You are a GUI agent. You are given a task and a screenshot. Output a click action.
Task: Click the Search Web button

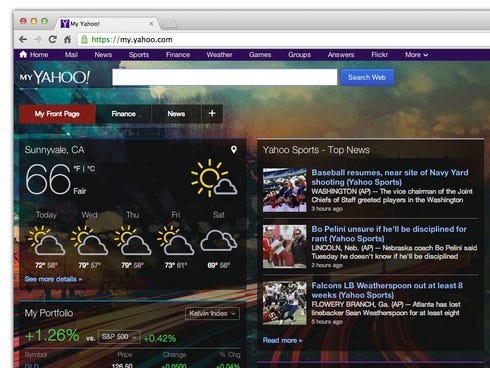(x=367, y=77)
